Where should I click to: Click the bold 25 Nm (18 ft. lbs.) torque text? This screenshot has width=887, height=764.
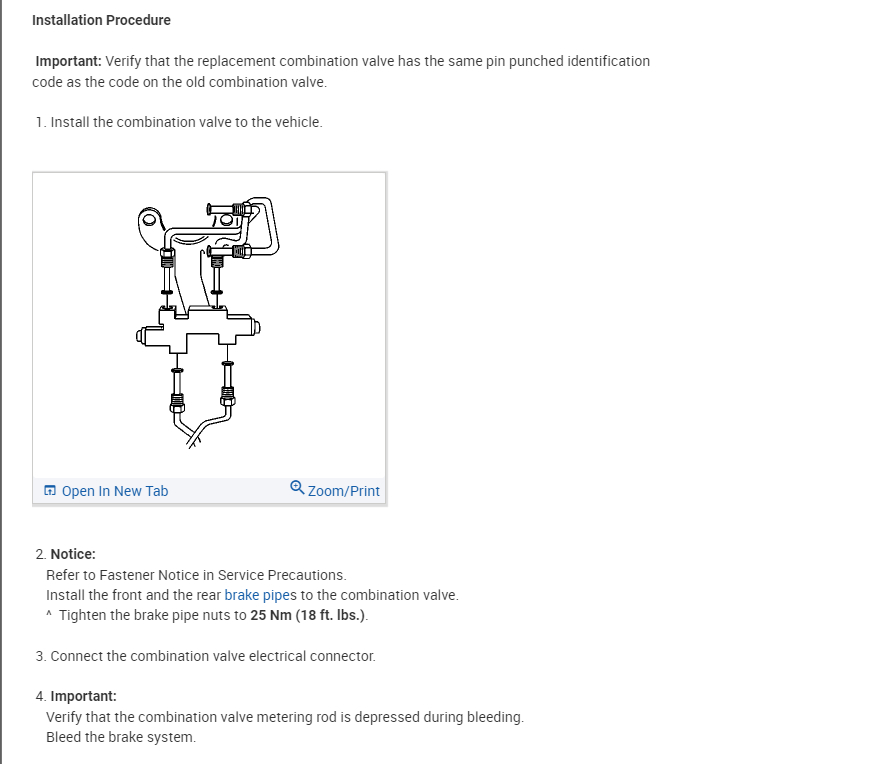point(308,615)
